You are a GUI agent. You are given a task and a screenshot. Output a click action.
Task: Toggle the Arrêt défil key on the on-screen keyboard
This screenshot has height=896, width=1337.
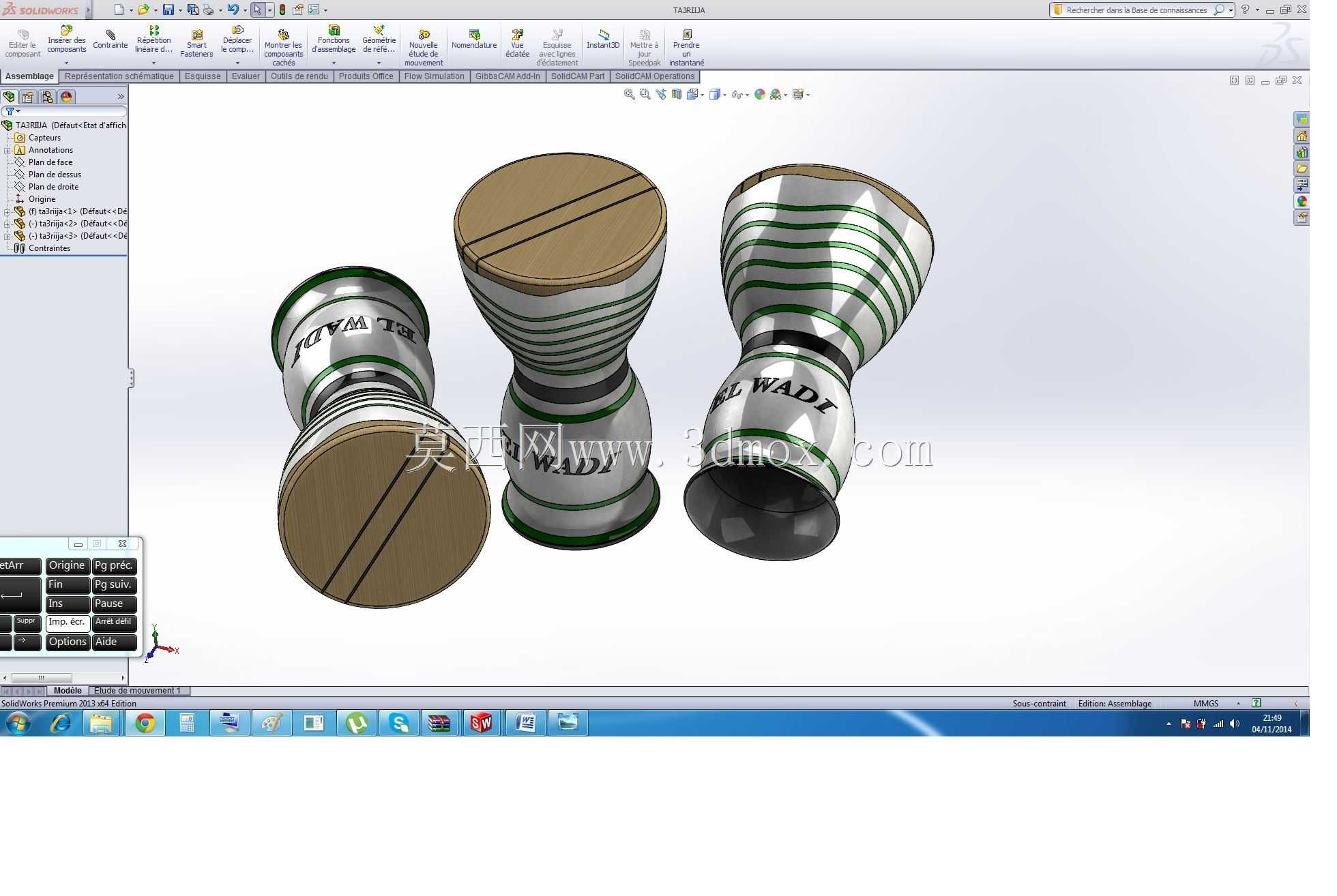[114, 623]
